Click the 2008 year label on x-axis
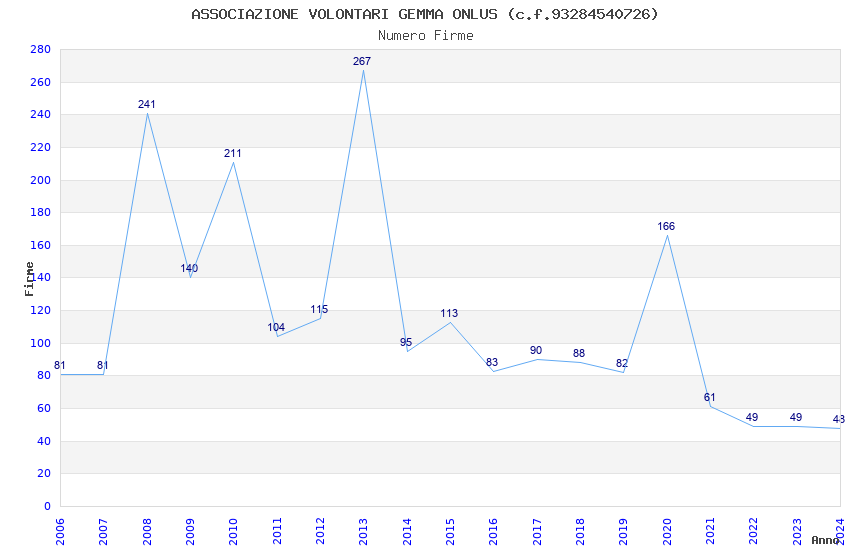The height and width of the screenshot is (550, 850). click(146, 532)
